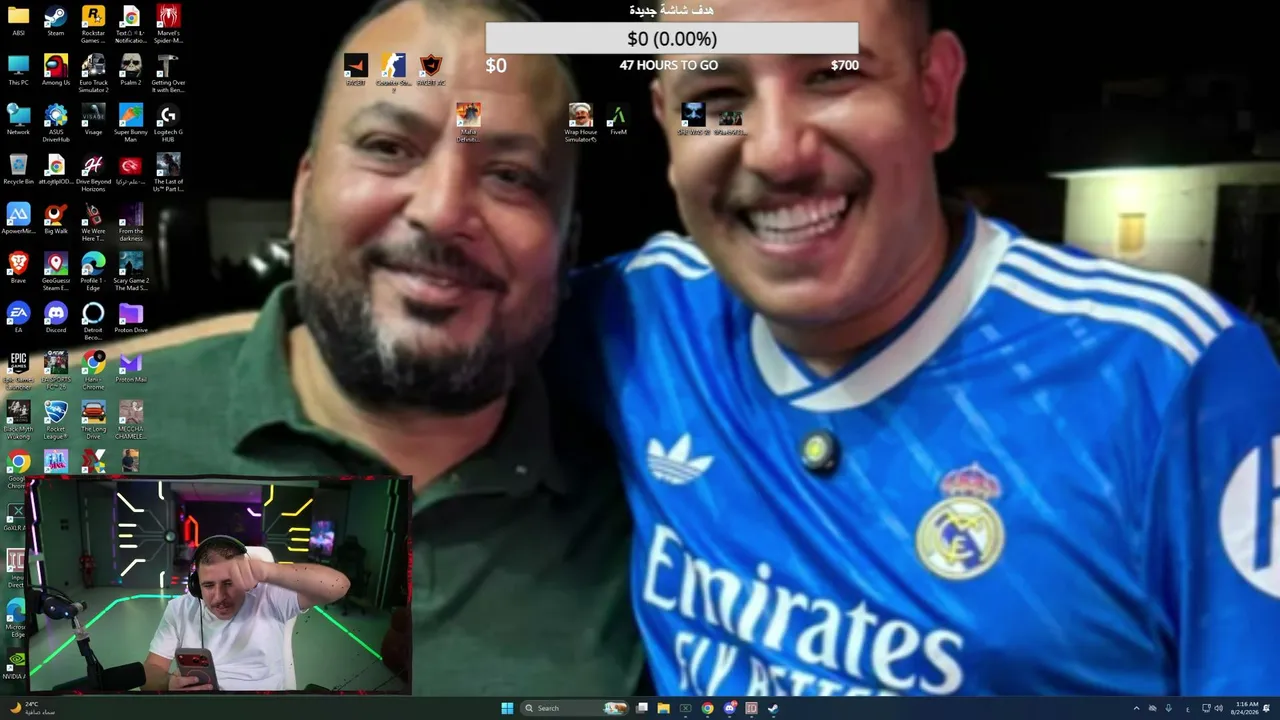Open Discord from the desktop
The width and height of the screenshot is (1280, 720).
(56, 318)
